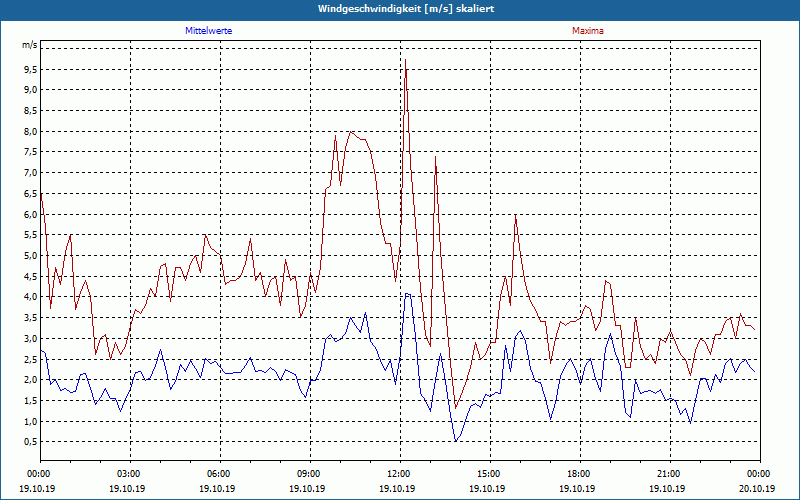Click the '19.10.19' date under 12:00
The height and width of the screenshot is (500, 800).
(397, 488)
